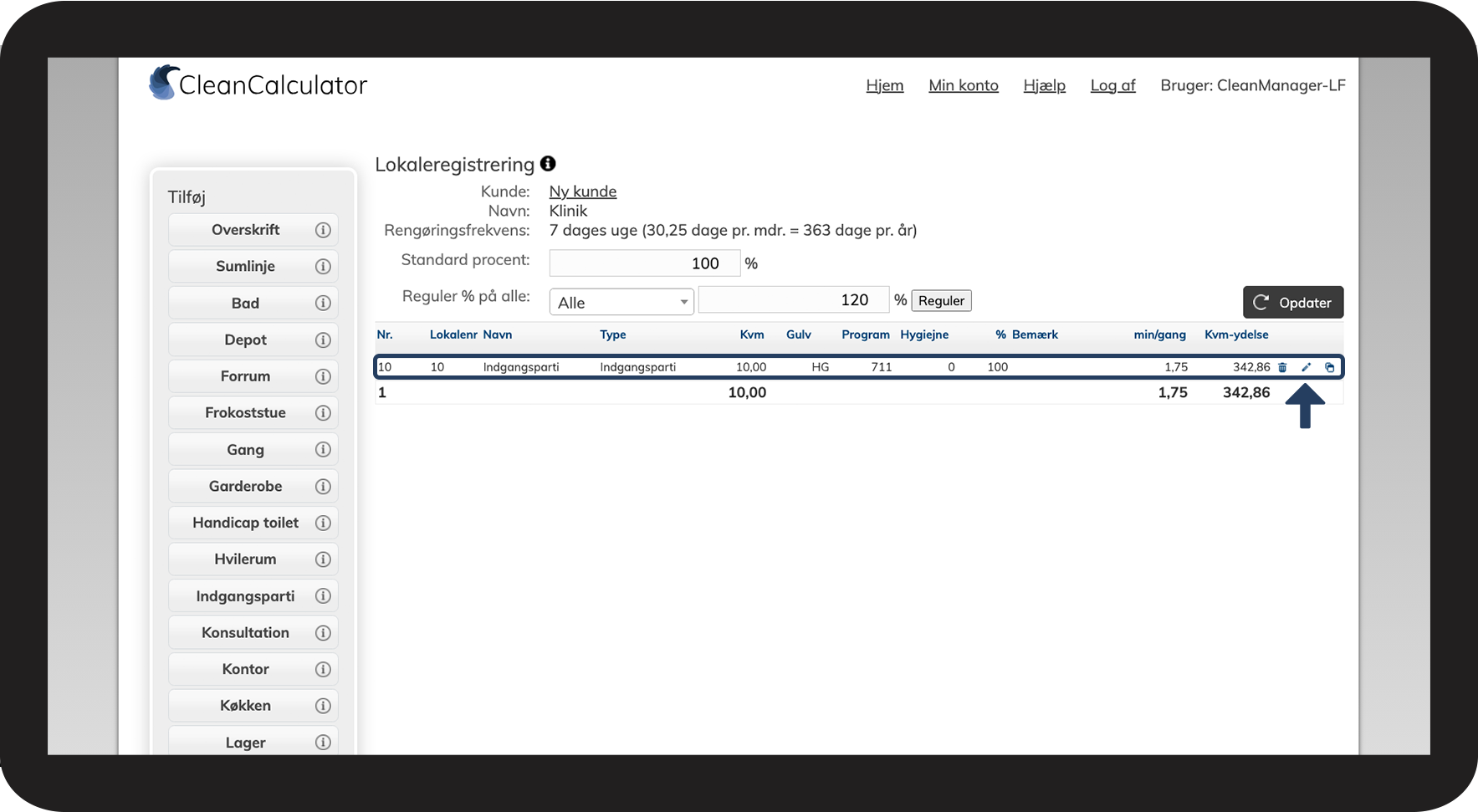Screen dimensions: 1478x812
Task: Click the Program column header
Action: (x=866, y=335)
